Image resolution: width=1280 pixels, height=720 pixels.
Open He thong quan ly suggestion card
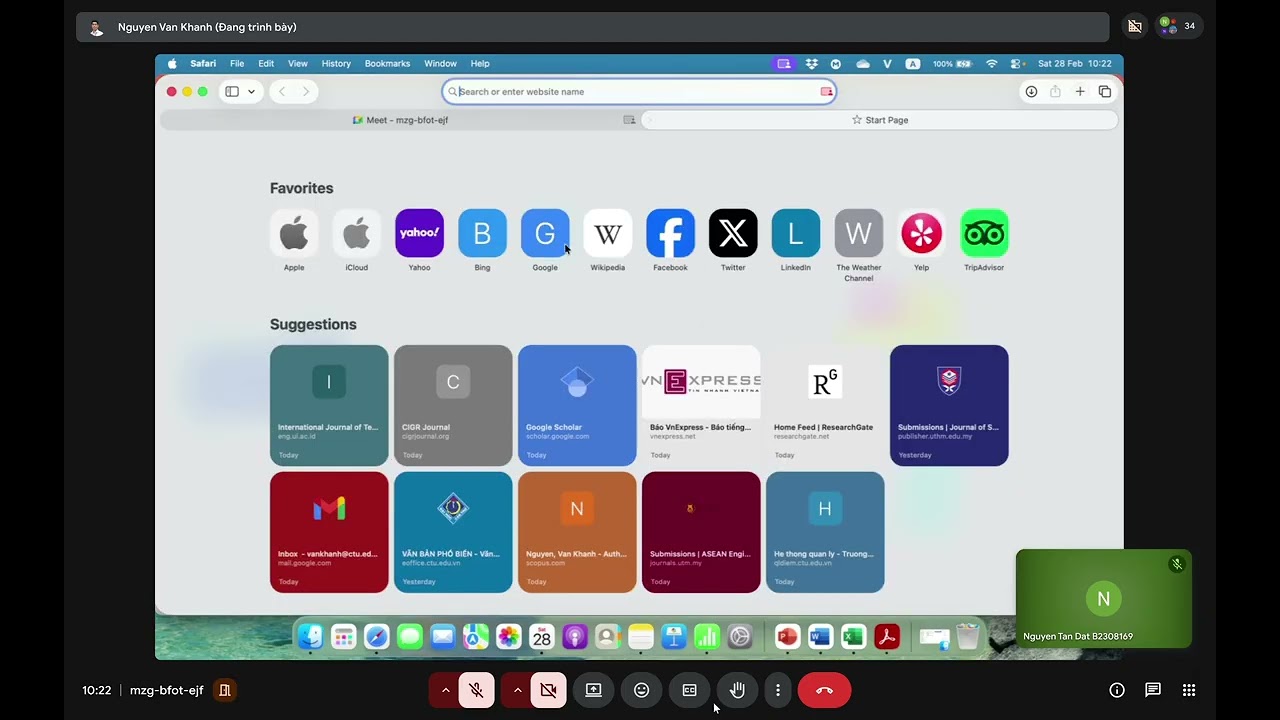(825, 532)
